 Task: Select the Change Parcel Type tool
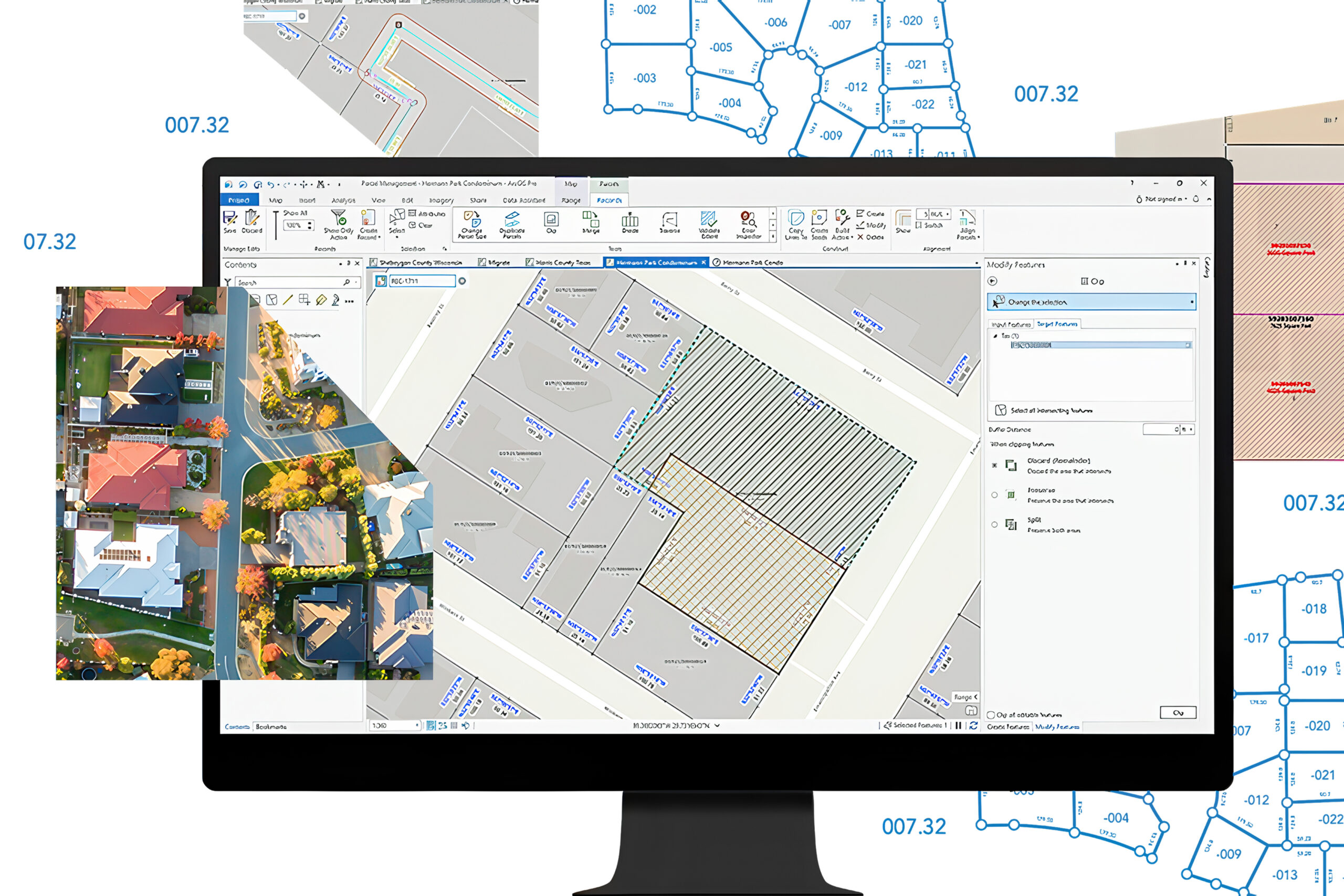471,220
